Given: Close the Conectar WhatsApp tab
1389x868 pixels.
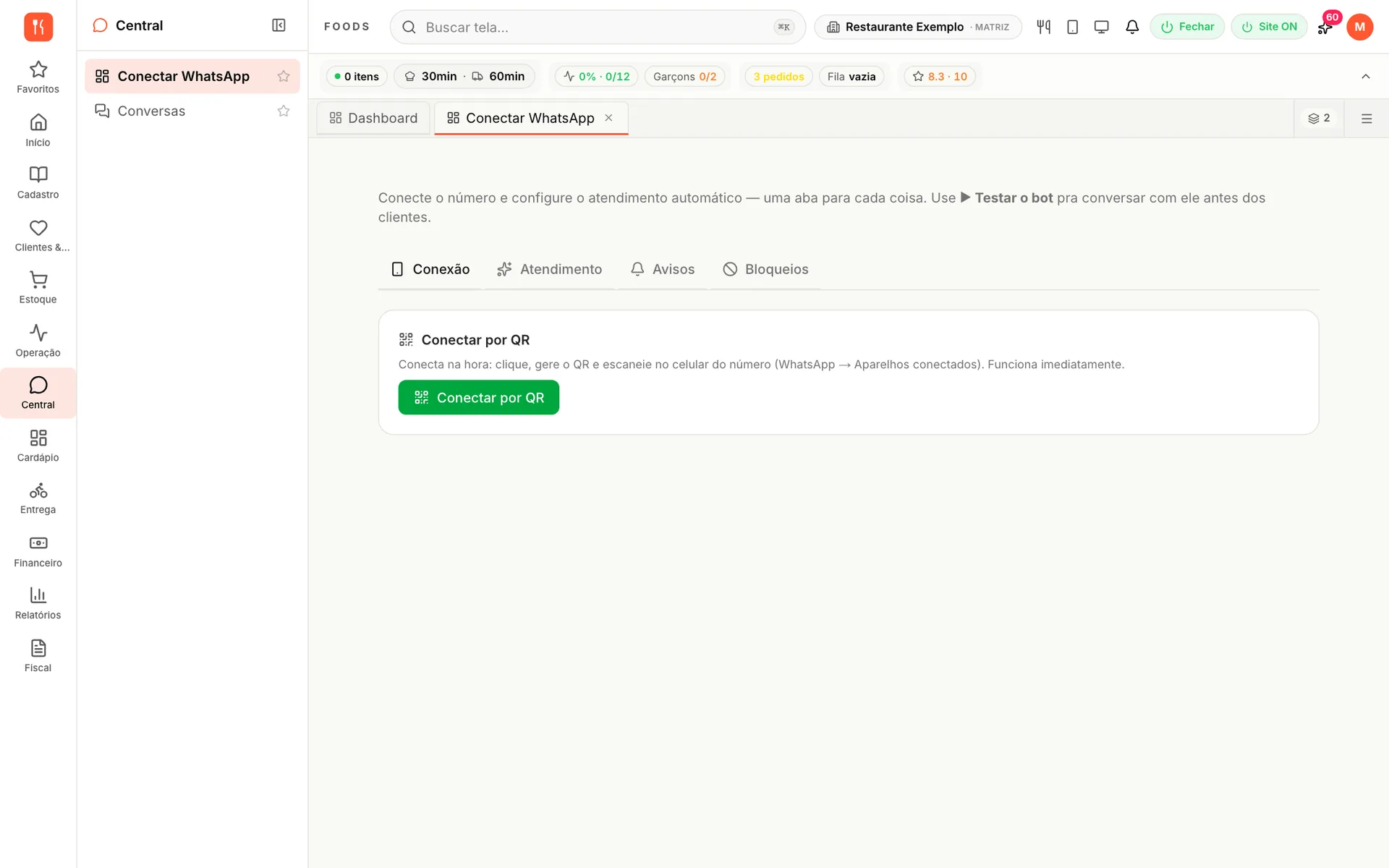Looking at the screenshot, I should click(608, 118).
